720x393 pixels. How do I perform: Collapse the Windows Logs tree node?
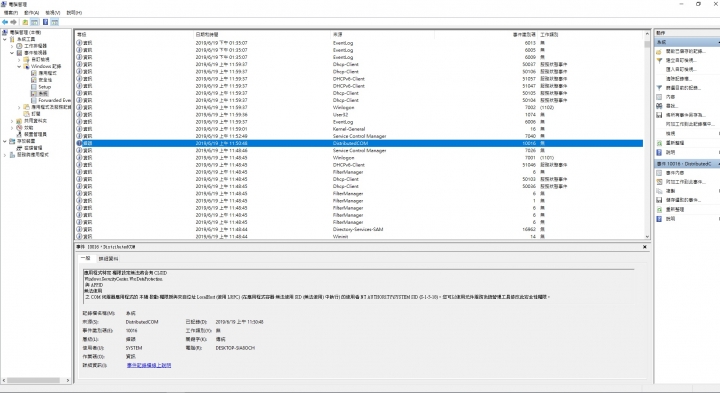(19, 66)
